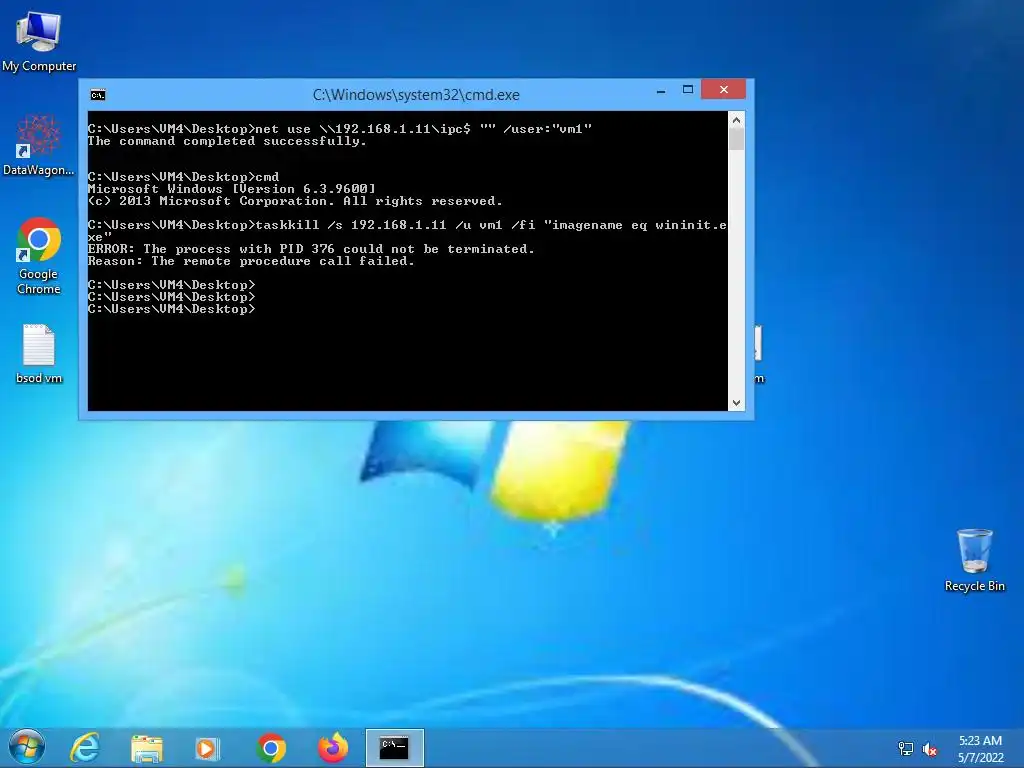Open Windows Media Player from the taskbar

tap(208, 748)
